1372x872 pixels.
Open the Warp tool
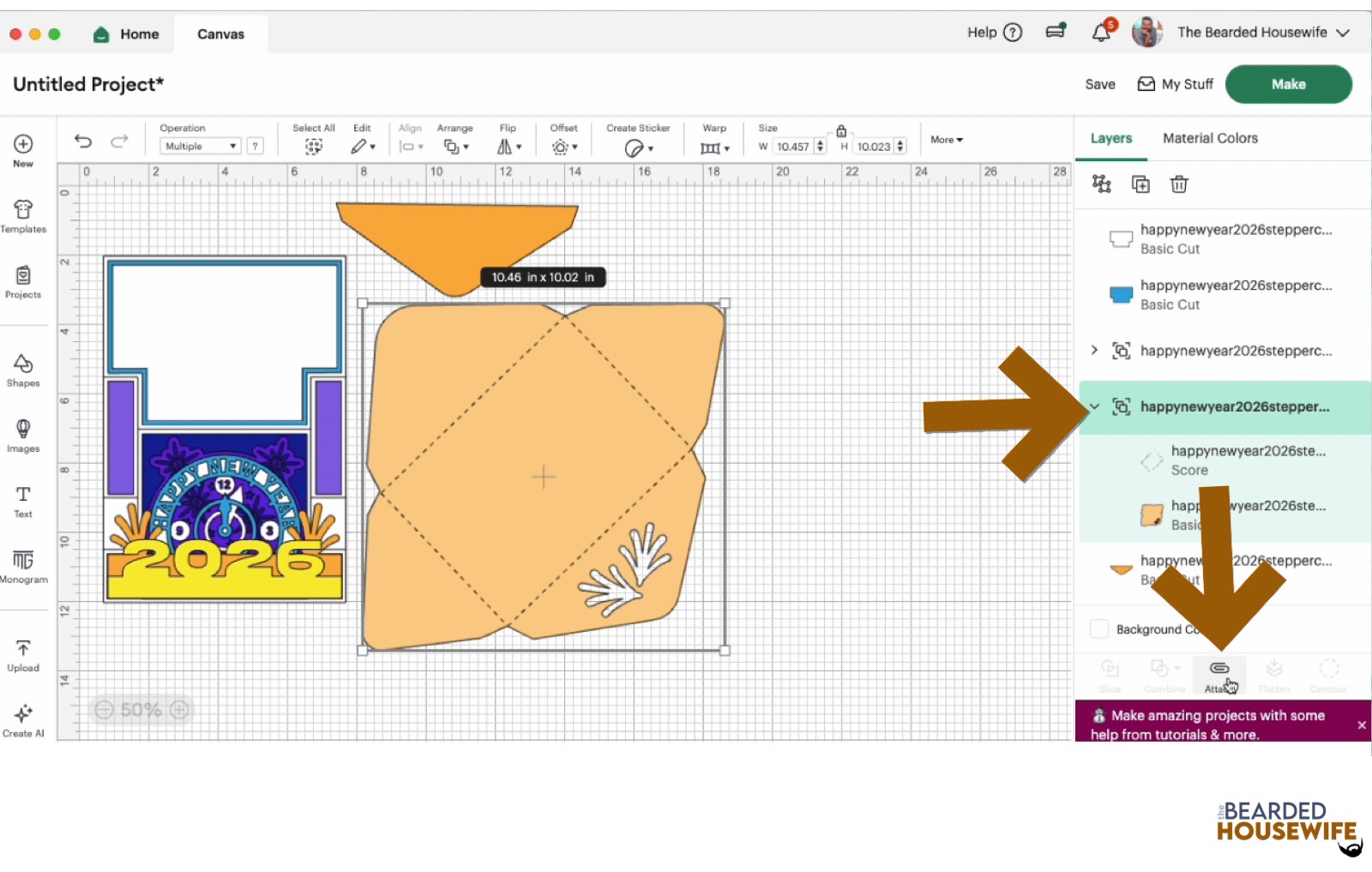coord(710,146)
